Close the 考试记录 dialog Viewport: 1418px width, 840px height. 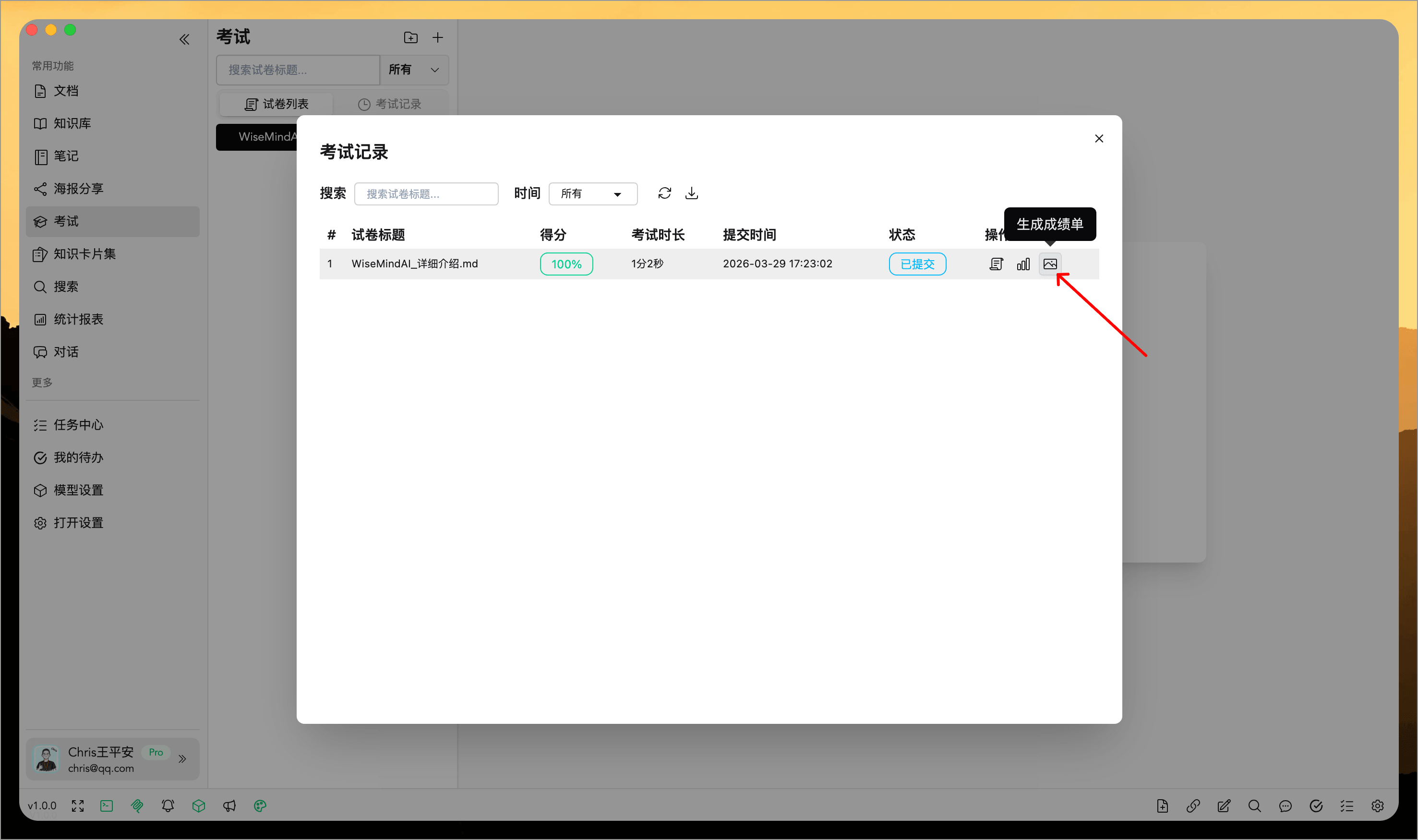[x=1099, y=139]
